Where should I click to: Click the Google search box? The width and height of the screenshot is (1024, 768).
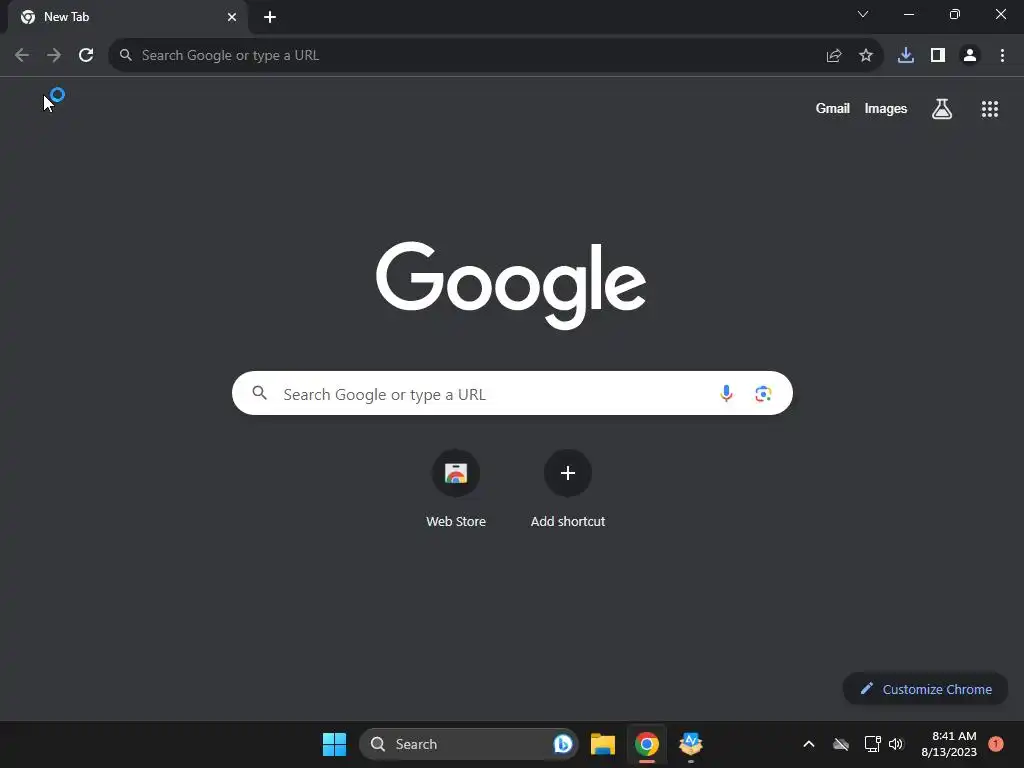coord(512,393)
